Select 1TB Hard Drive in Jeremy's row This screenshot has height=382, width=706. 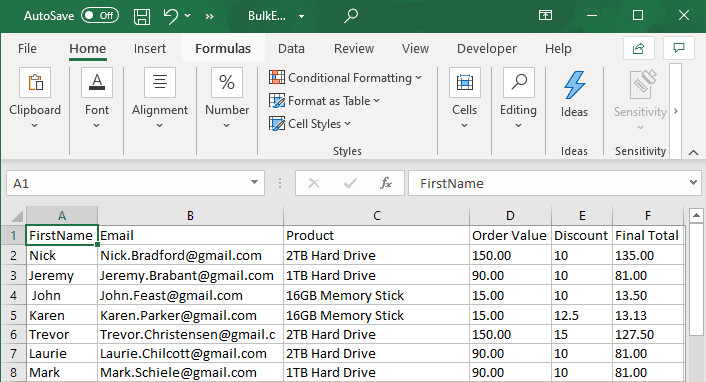click(x=376, y=275)
